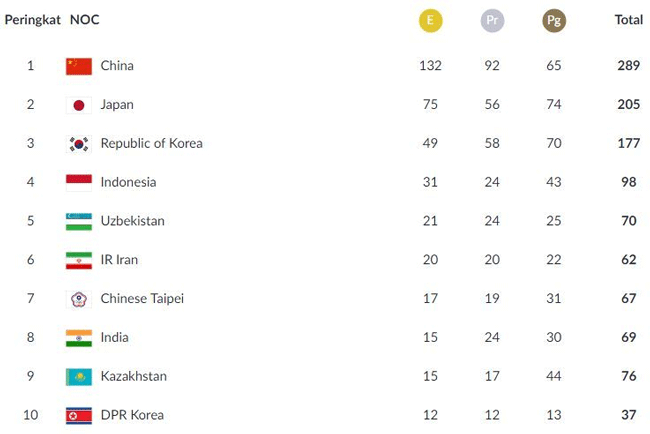Click the NOC column header

(x=84, y=20)
